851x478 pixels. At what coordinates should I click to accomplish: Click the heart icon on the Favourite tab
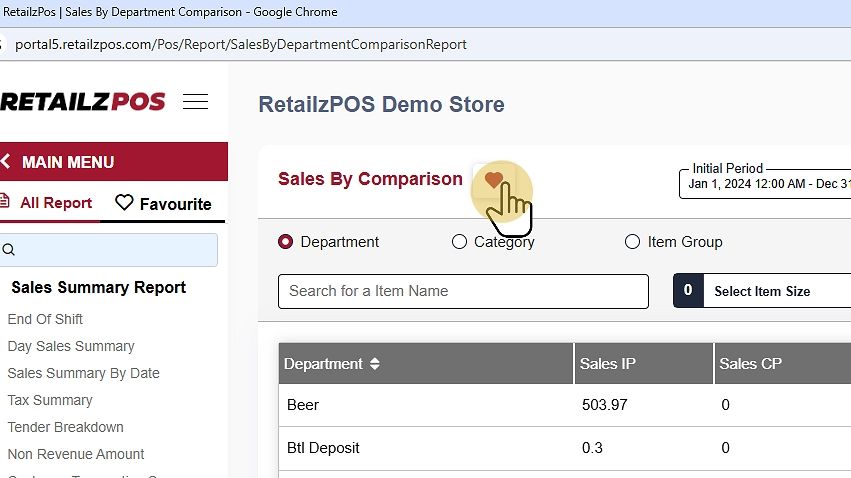coord(124,203)
